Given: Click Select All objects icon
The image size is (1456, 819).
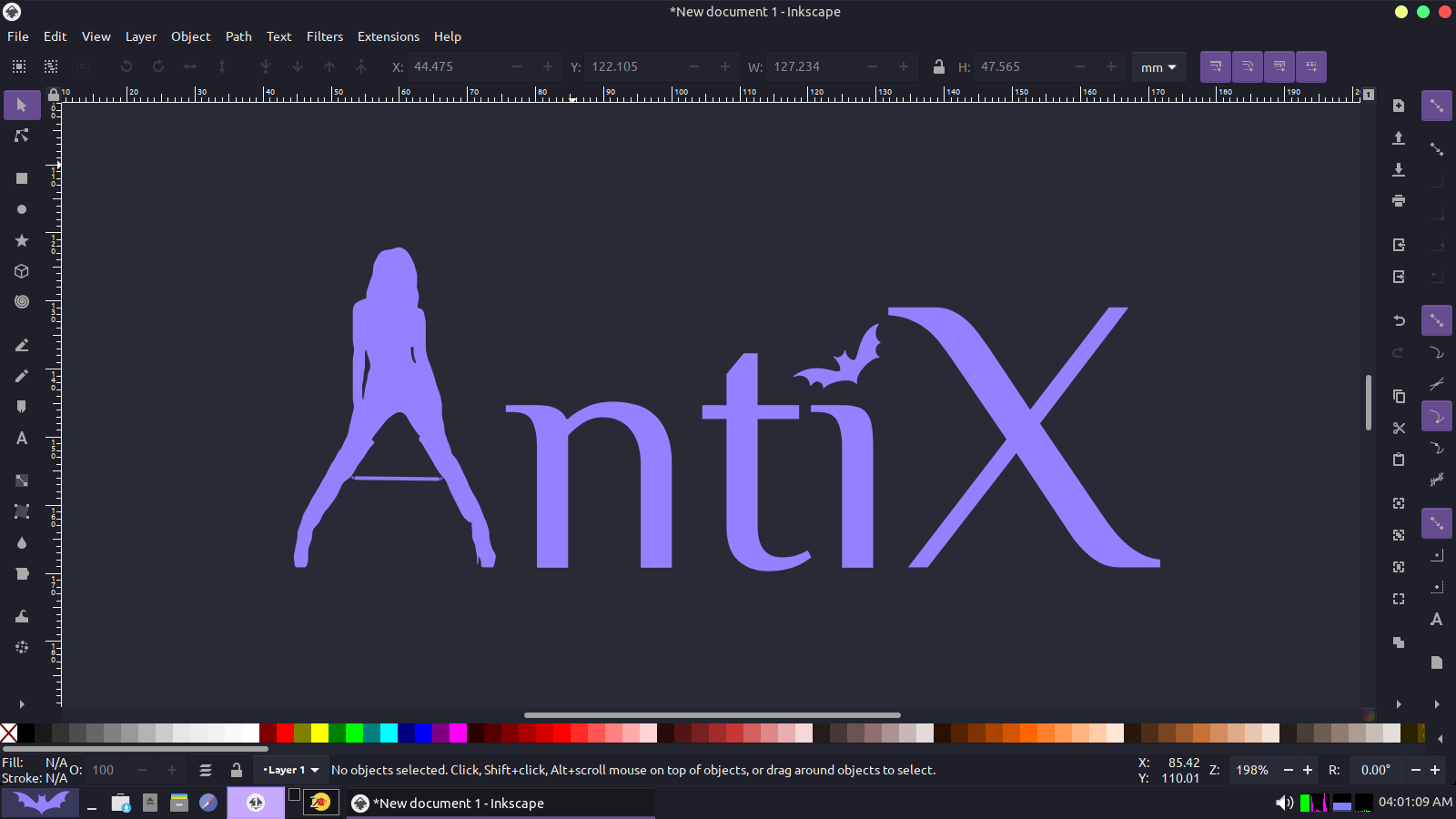Looking at the screenshot, I should (19, 66).
